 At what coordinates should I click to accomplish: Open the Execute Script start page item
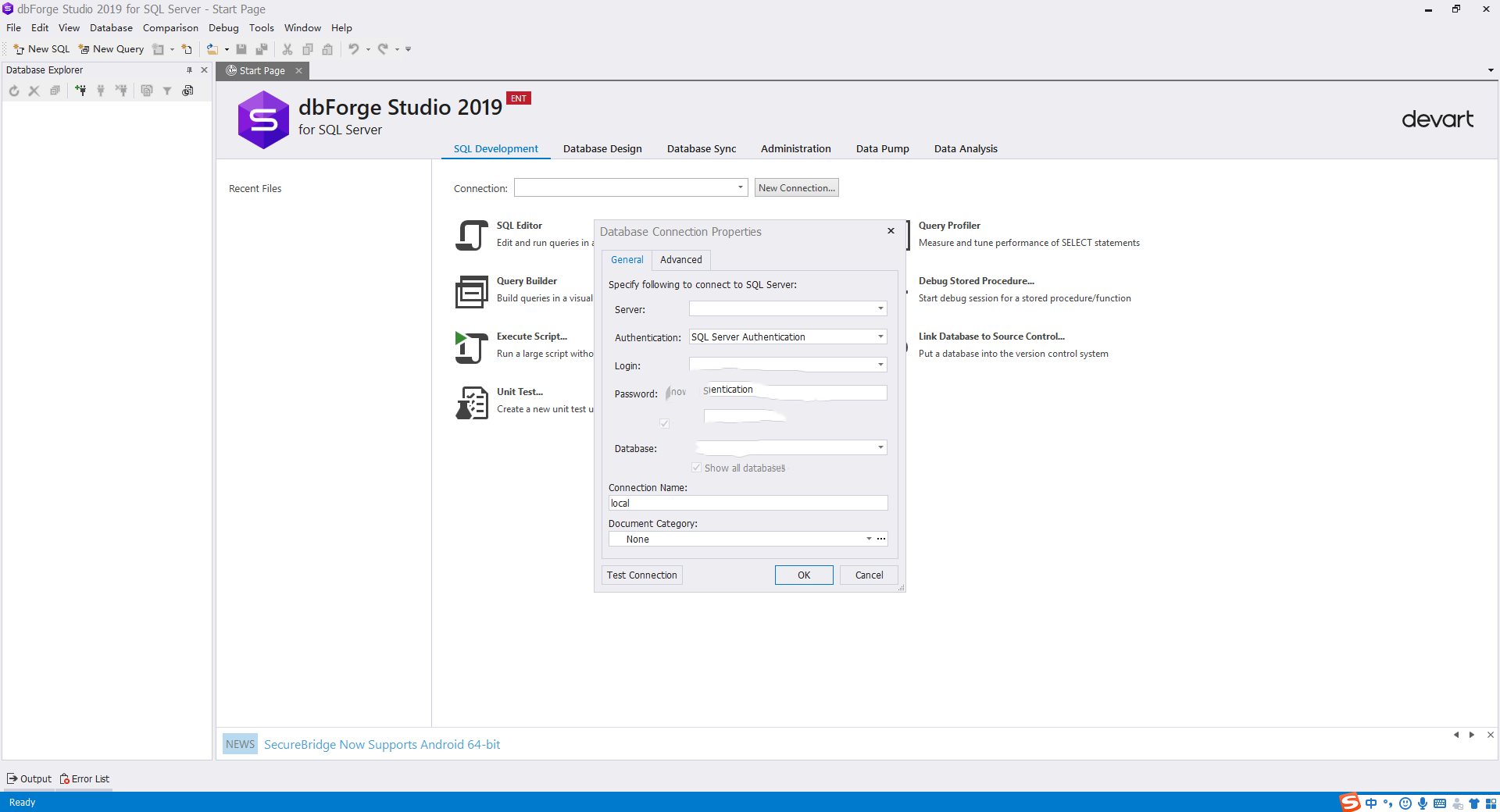pyautogui.click(x=532, y=337)
